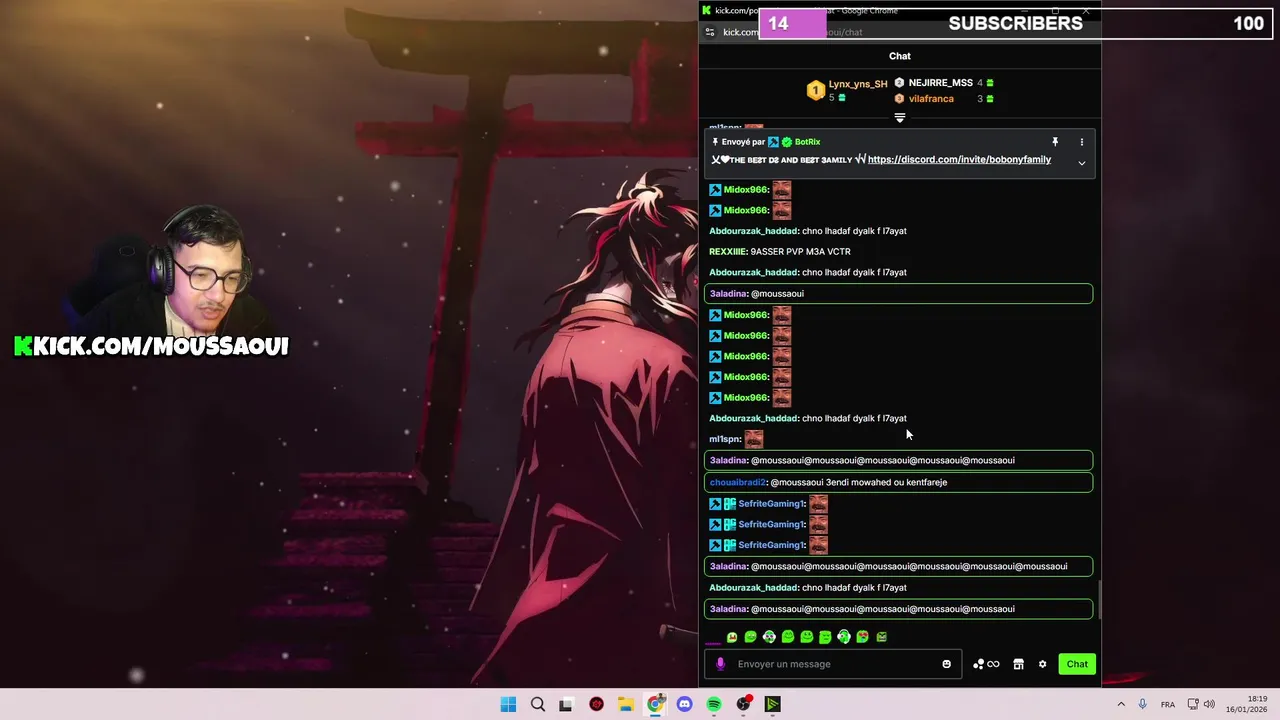
Task: Open the pinned message three-dot menu
Action: (1081, 142)
